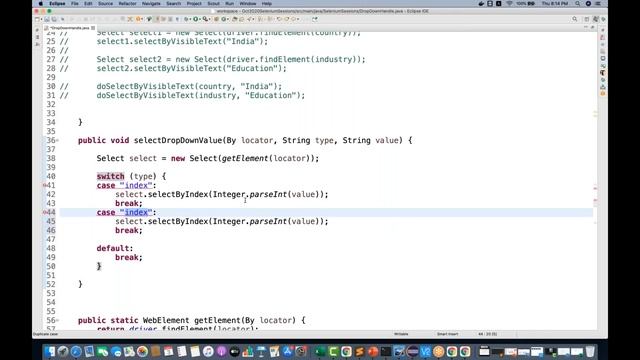Viewport: 640px width, 360px height.
Task: Click the error marker on line 41
Action: tap(44, 185)
